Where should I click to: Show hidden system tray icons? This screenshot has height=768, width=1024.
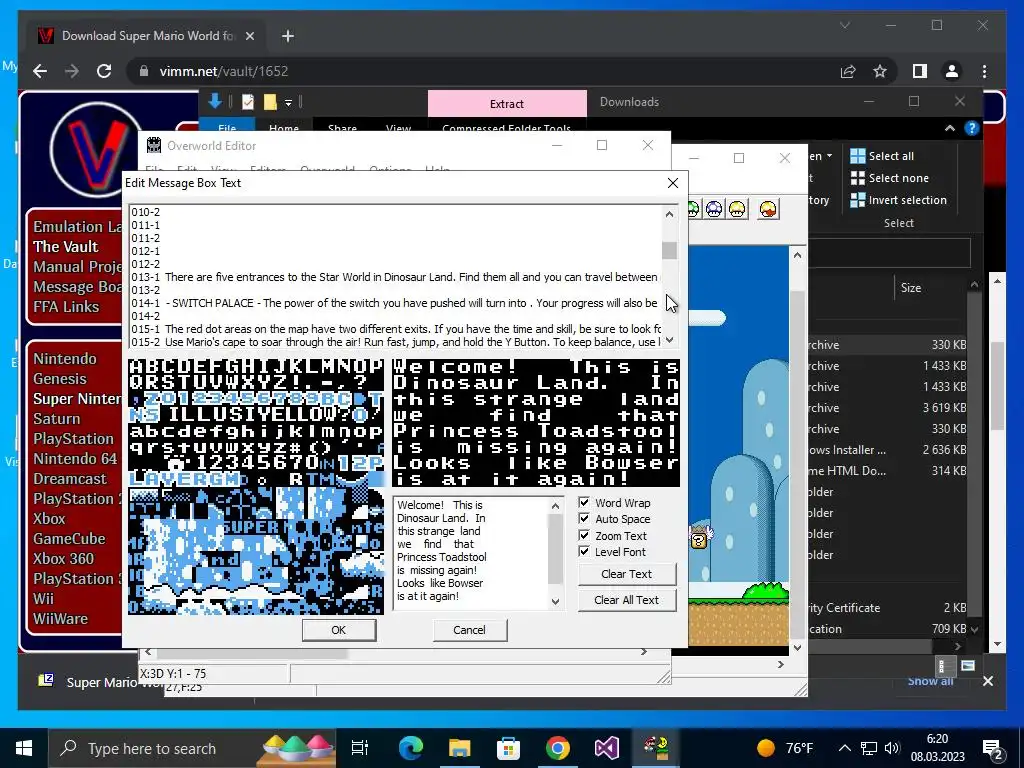pos(844,748)
